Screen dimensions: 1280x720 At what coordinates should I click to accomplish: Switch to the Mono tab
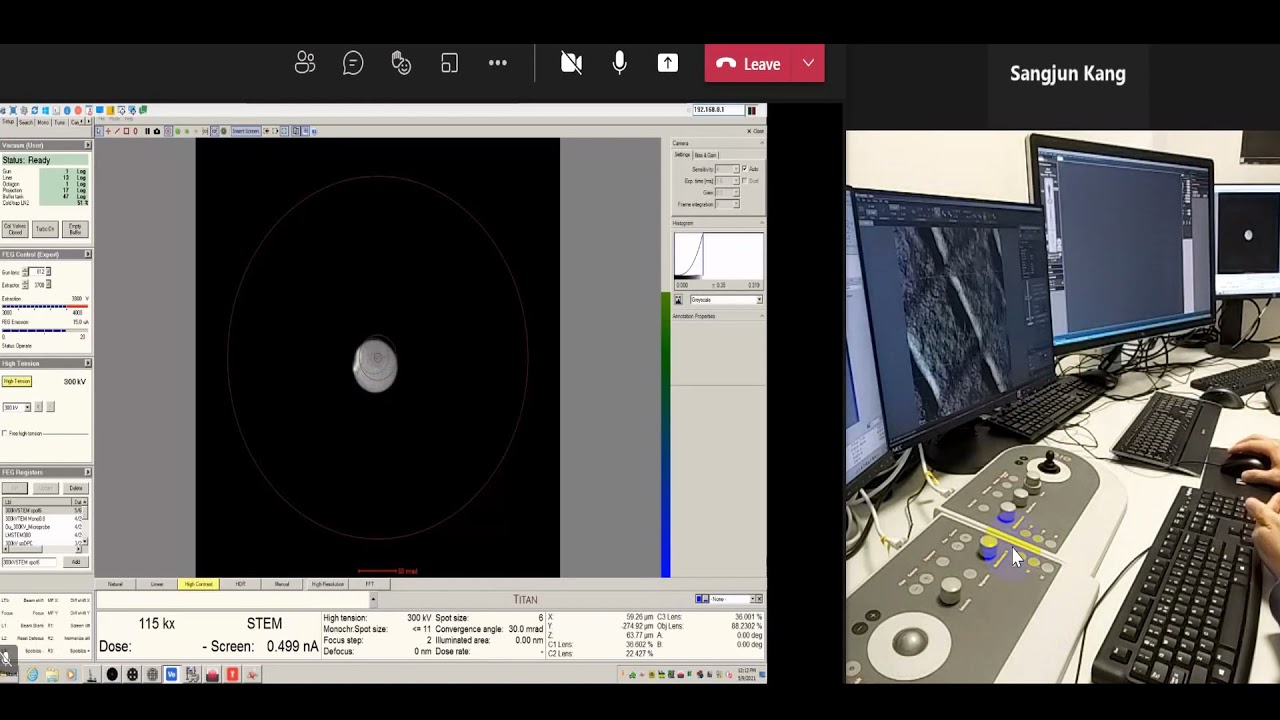(x=43, y=122)
